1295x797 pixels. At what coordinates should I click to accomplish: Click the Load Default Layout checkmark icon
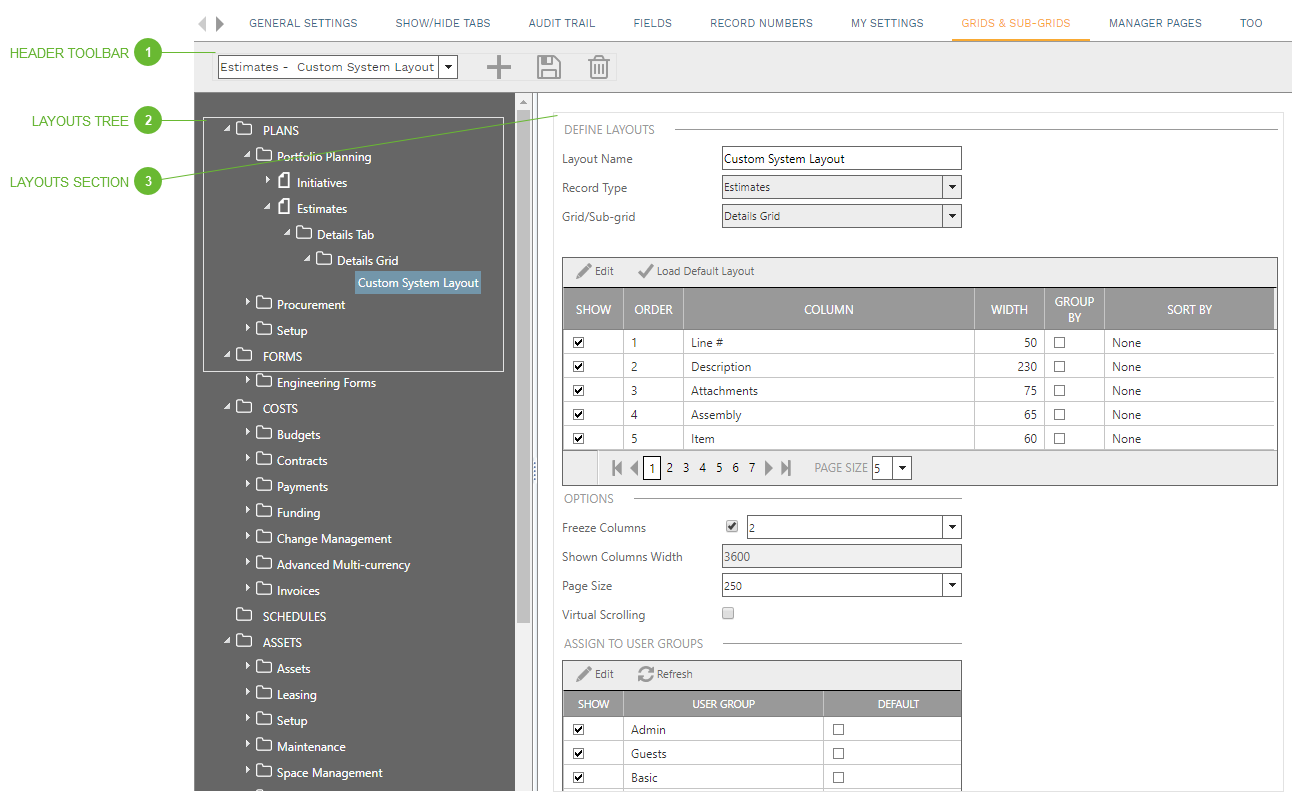(646, 270)
